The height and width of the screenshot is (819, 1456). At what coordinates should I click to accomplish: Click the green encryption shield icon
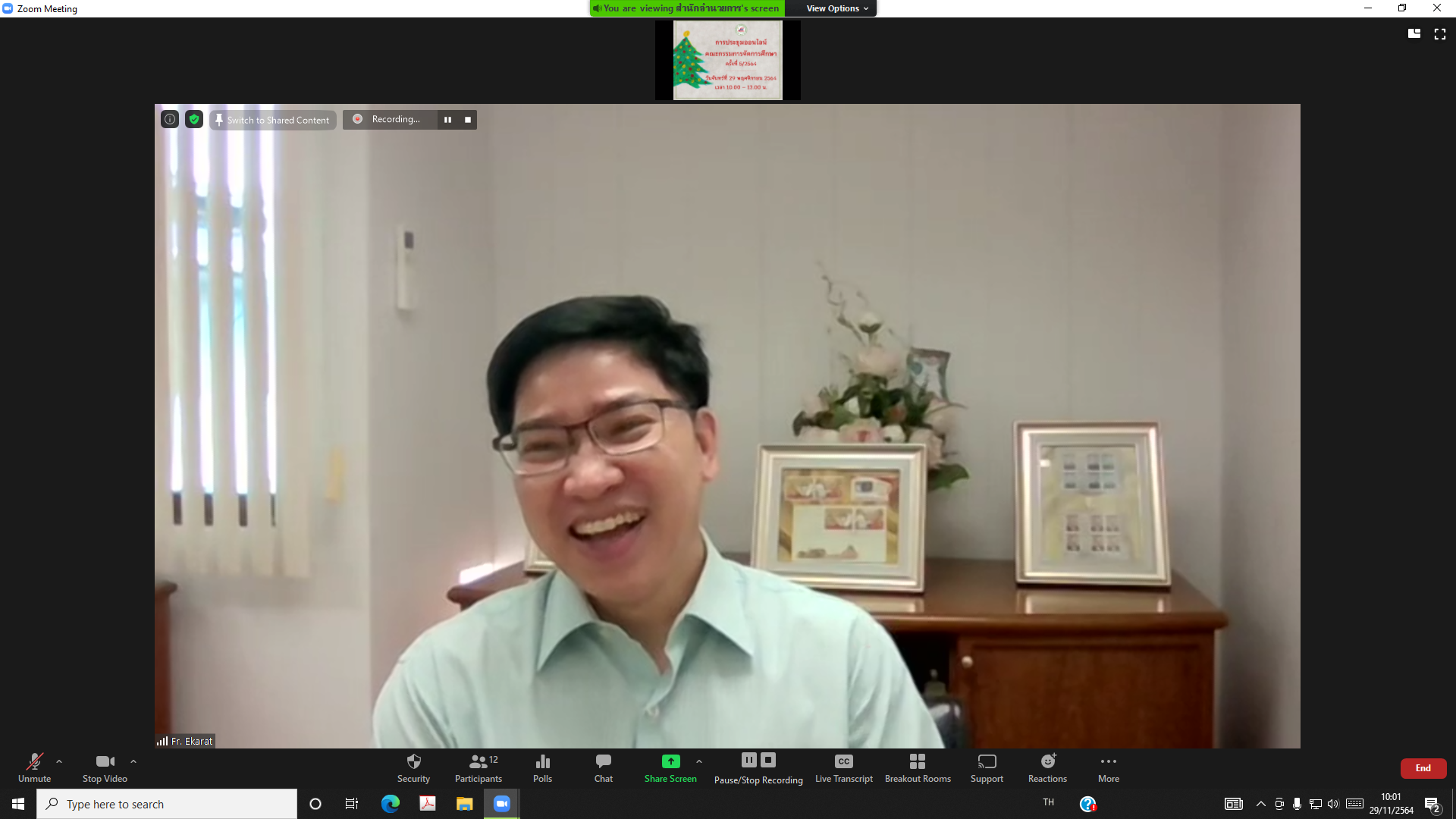pos(194,119)
